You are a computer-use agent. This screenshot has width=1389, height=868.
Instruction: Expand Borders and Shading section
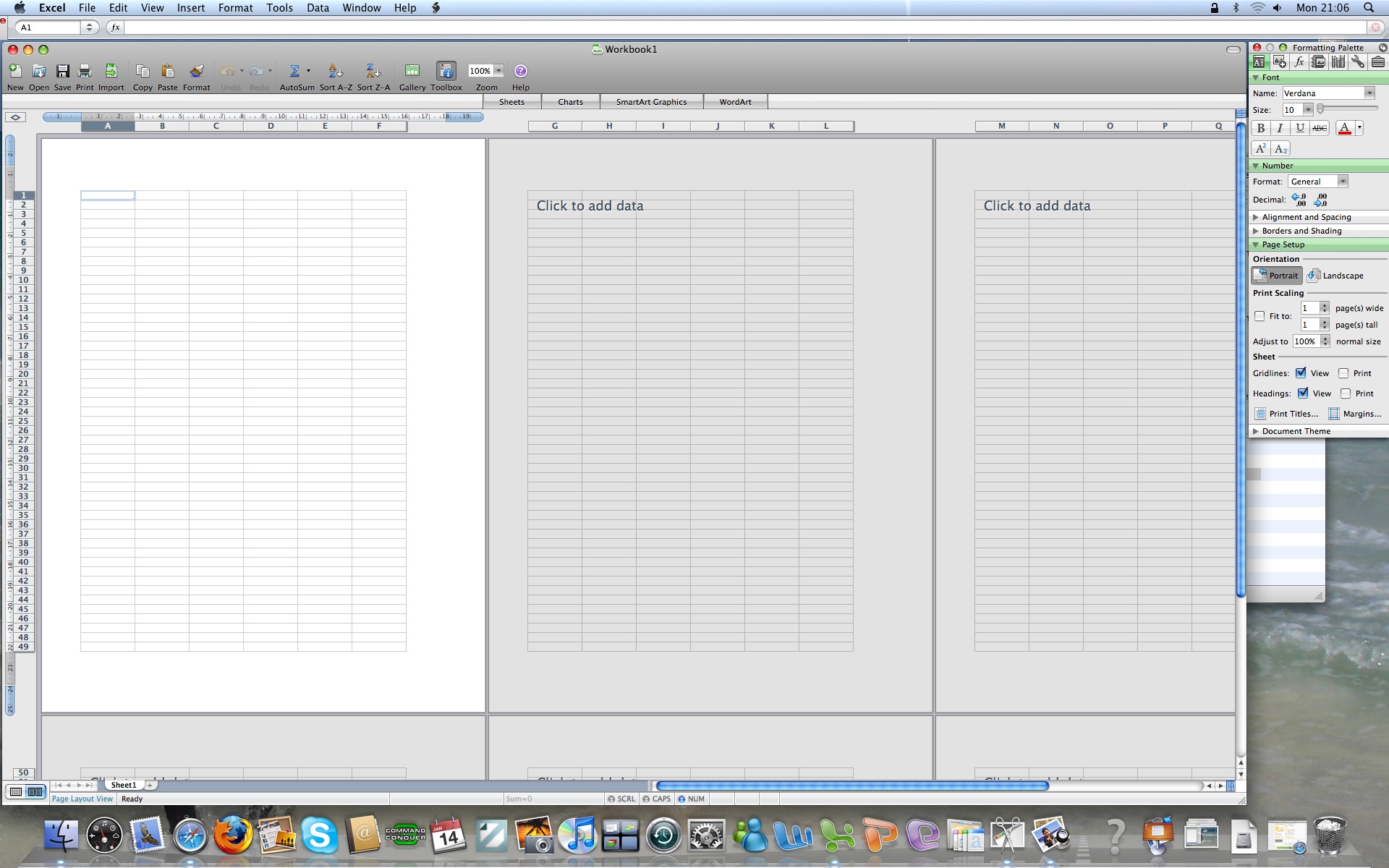(1256, 231)
